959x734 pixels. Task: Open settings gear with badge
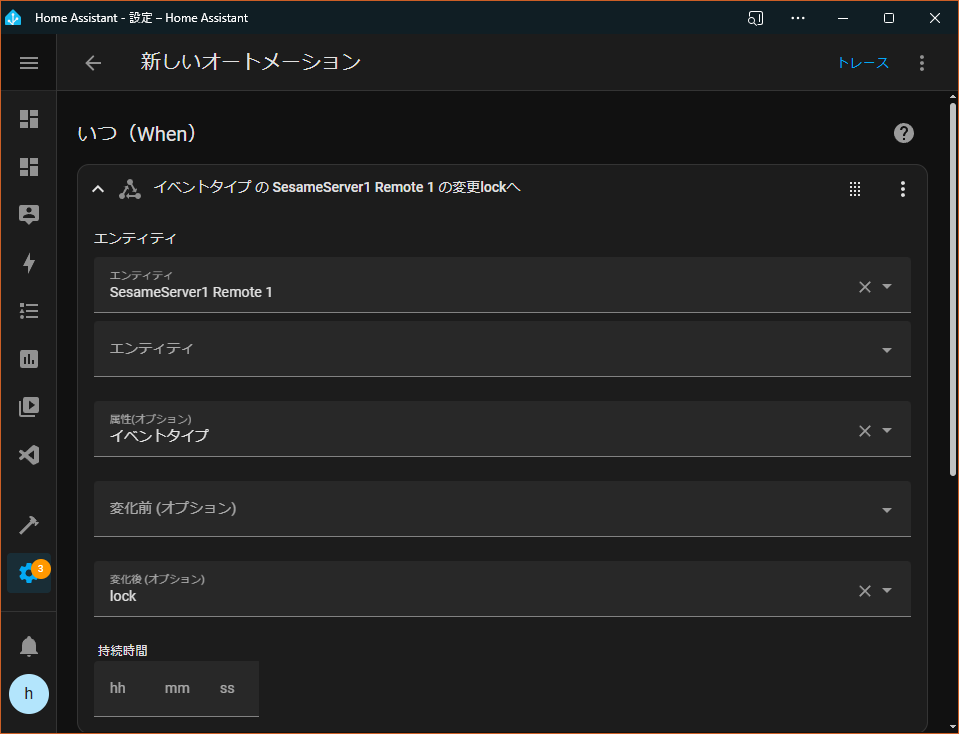pyautogui.click(x=29, y=573)
